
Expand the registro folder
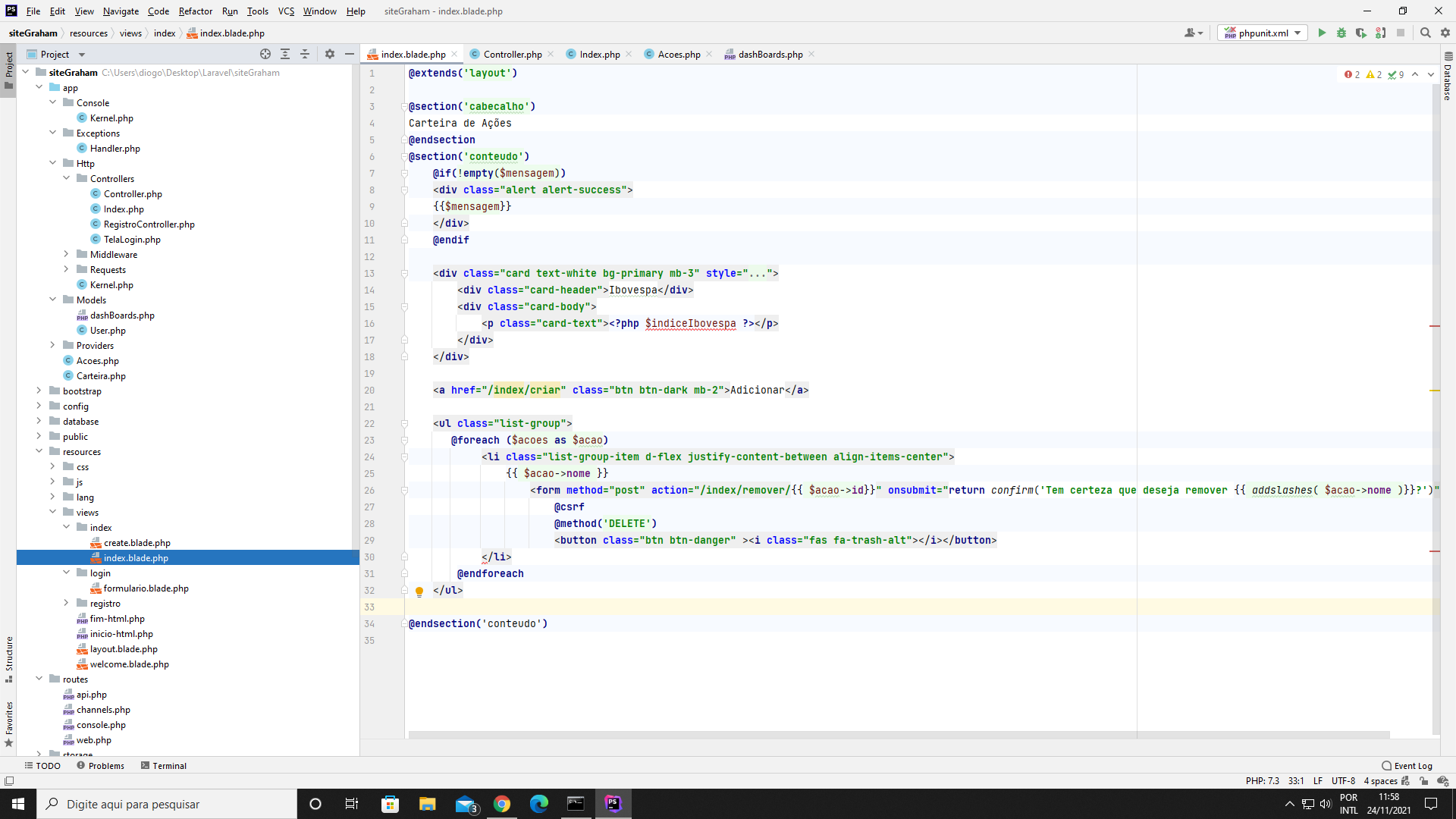tap(67, 604)
